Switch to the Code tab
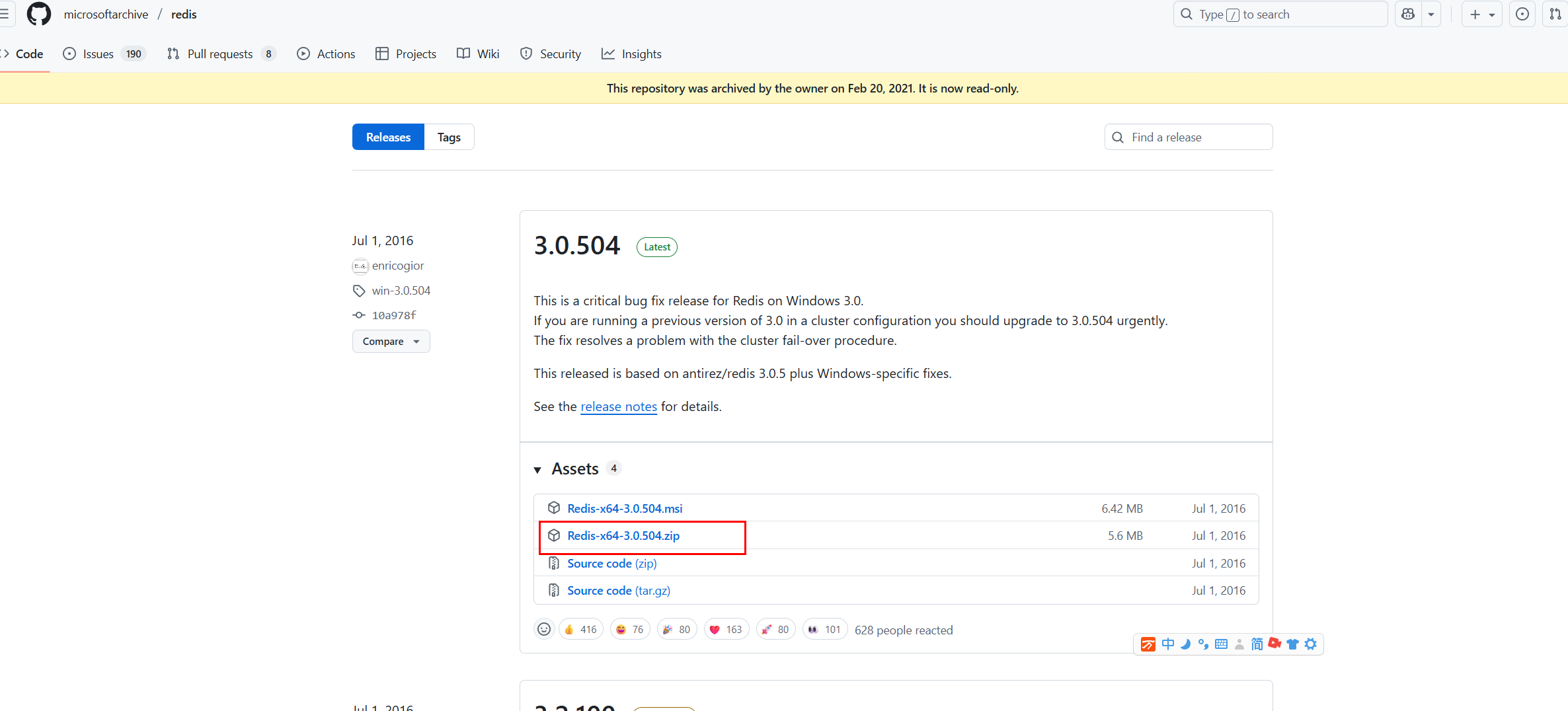 pyautogui.click(x=24, y=54)
